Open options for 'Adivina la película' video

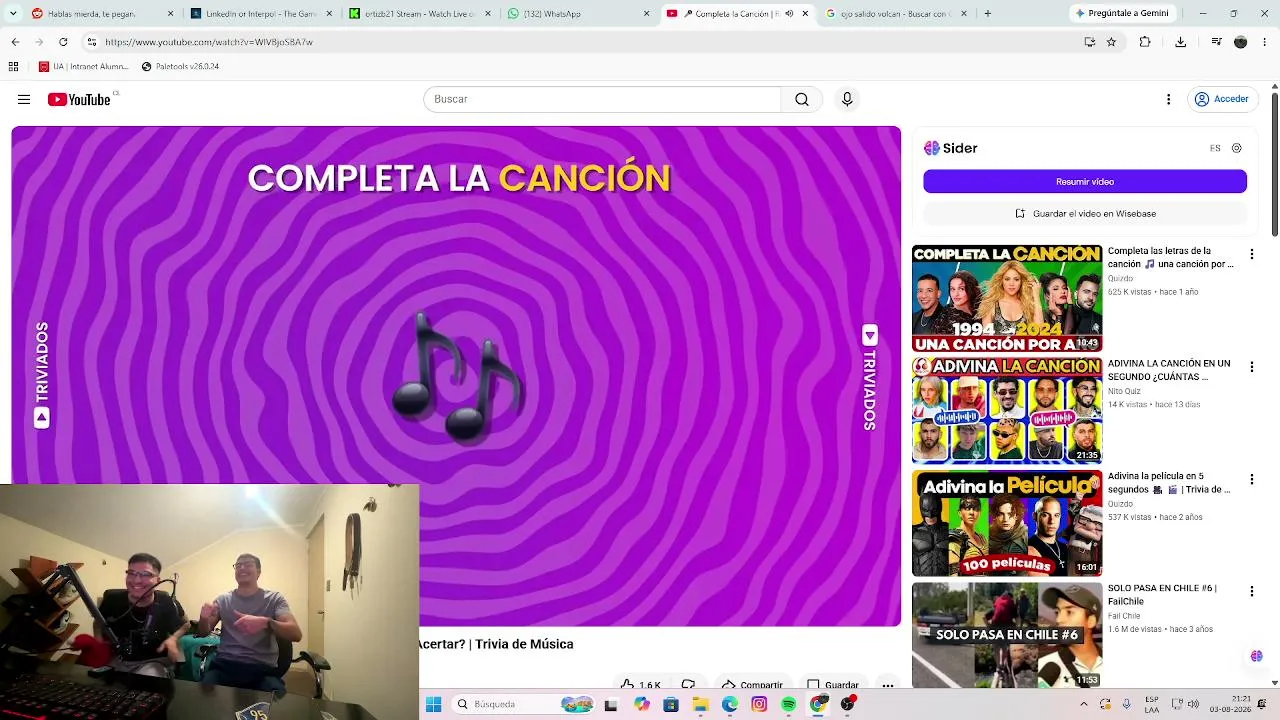point(1251,480)
